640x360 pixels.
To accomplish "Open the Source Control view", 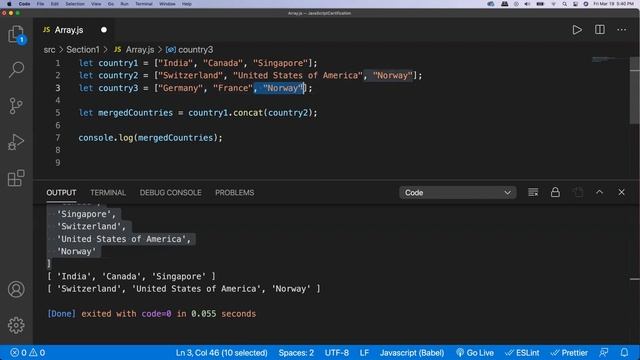I will [x=16, y=106].
